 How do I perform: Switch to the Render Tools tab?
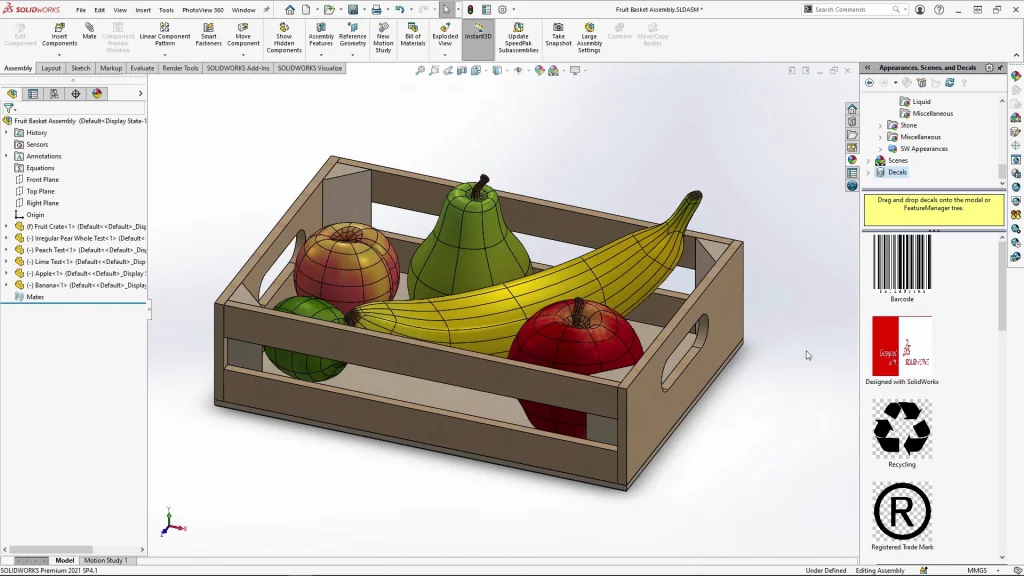point(180,68)
